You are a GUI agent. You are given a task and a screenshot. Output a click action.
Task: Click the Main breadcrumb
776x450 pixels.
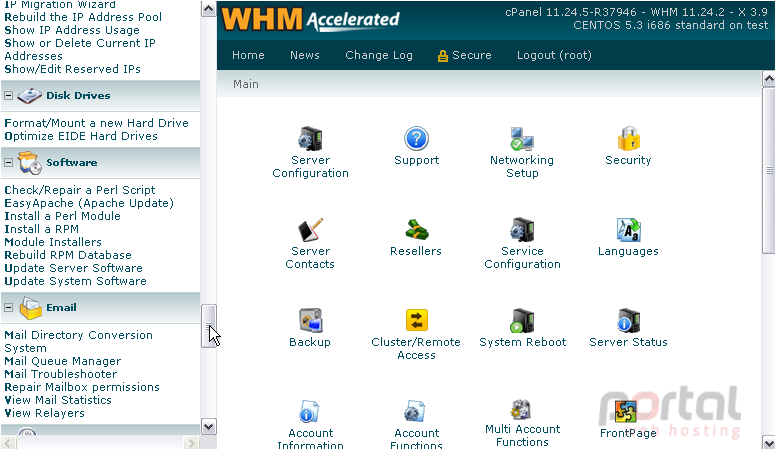click(x=246, y=84)
